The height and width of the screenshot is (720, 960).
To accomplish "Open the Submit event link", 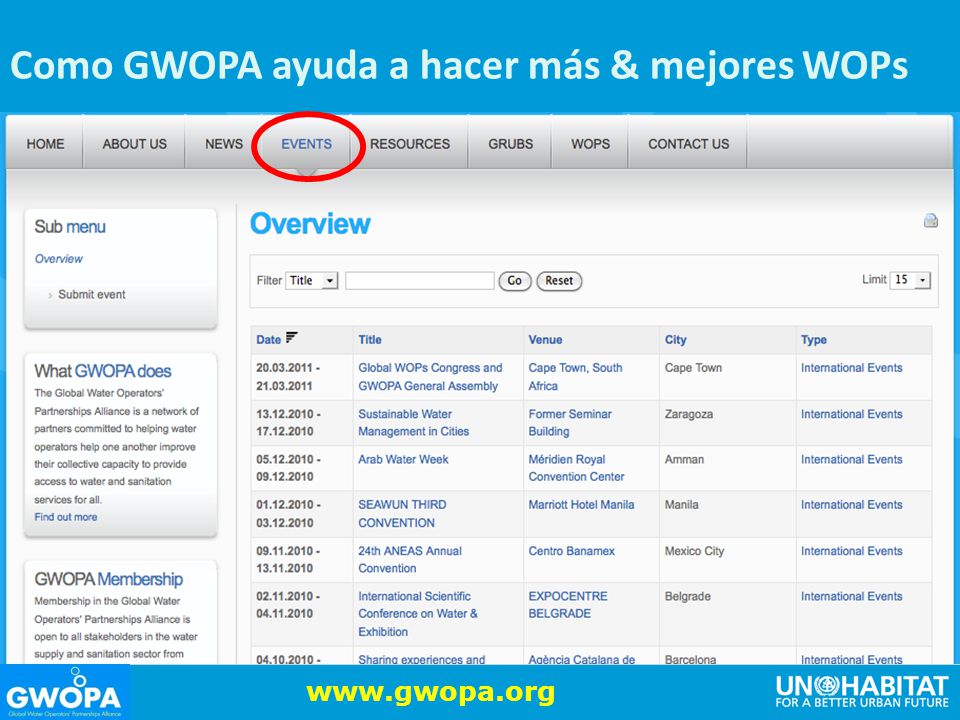I will click(92, 294).
